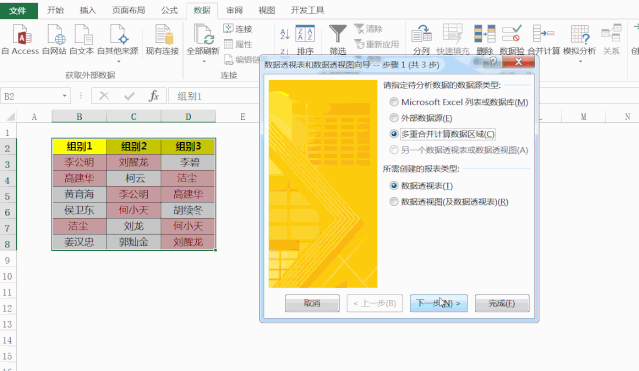Click the formula bar cancel X icon

104,96
